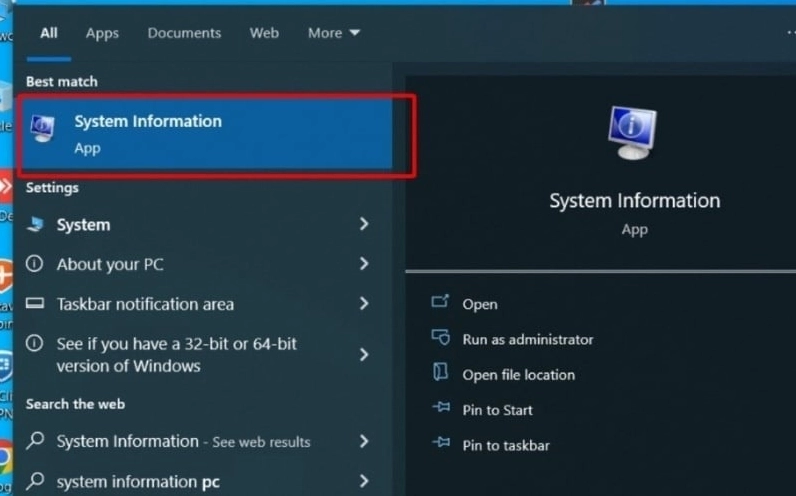The image size is (796, 496).
Task: Click Open in the preview pane
Action: [480, 304]
